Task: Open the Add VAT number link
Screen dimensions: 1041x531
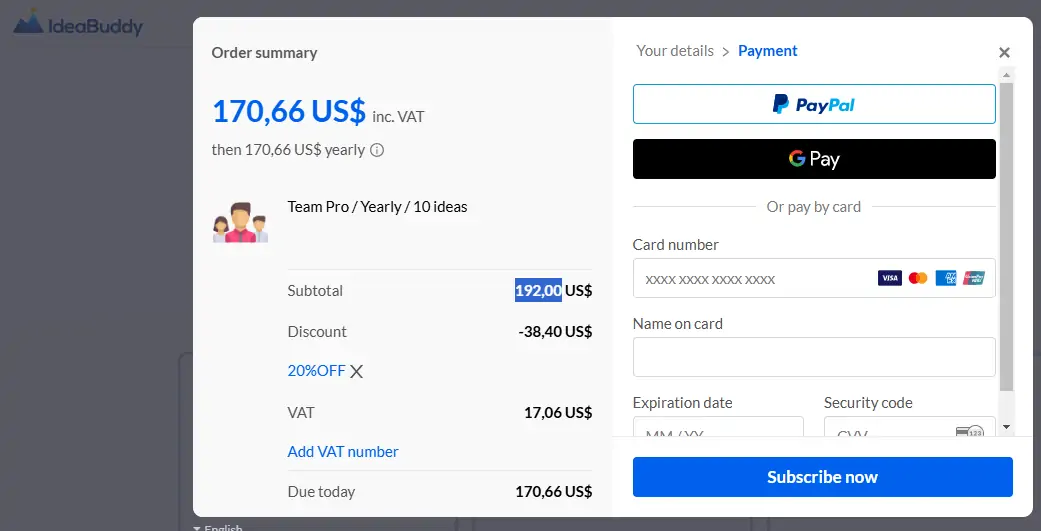Action: [x=343, y=451]
